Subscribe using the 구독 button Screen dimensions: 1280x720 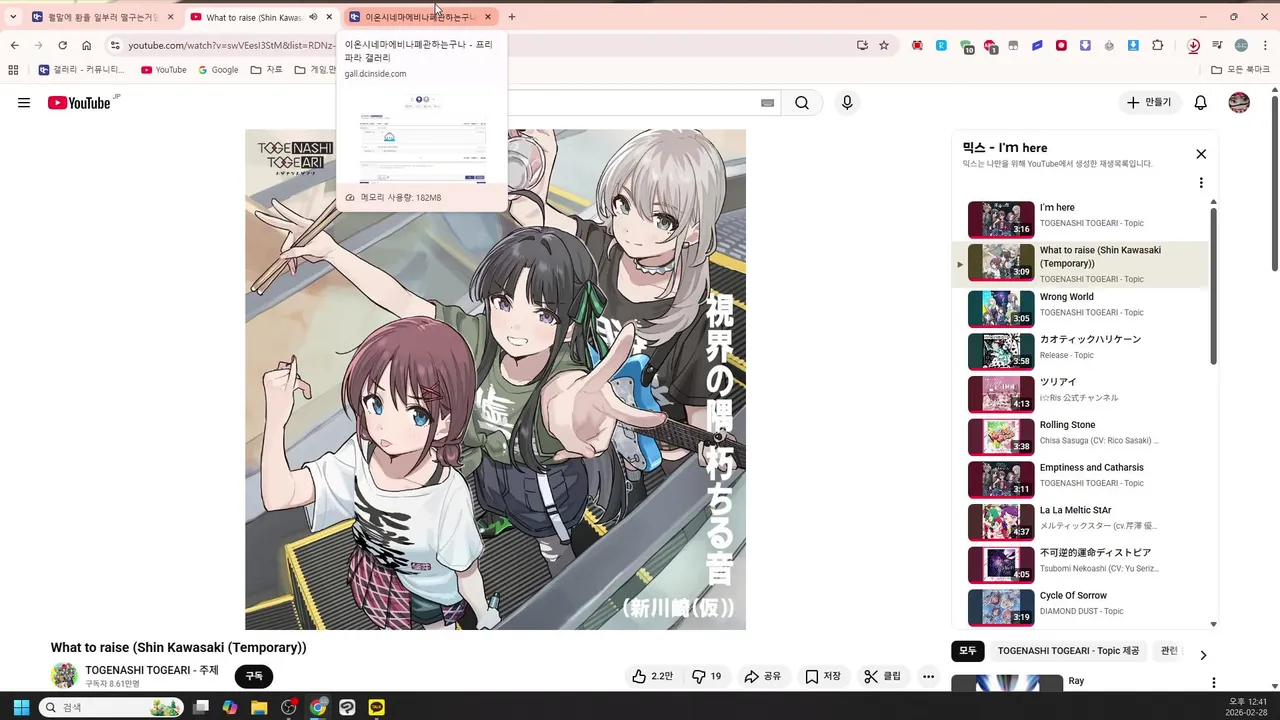pyautogui.click(x=254, y=677)
